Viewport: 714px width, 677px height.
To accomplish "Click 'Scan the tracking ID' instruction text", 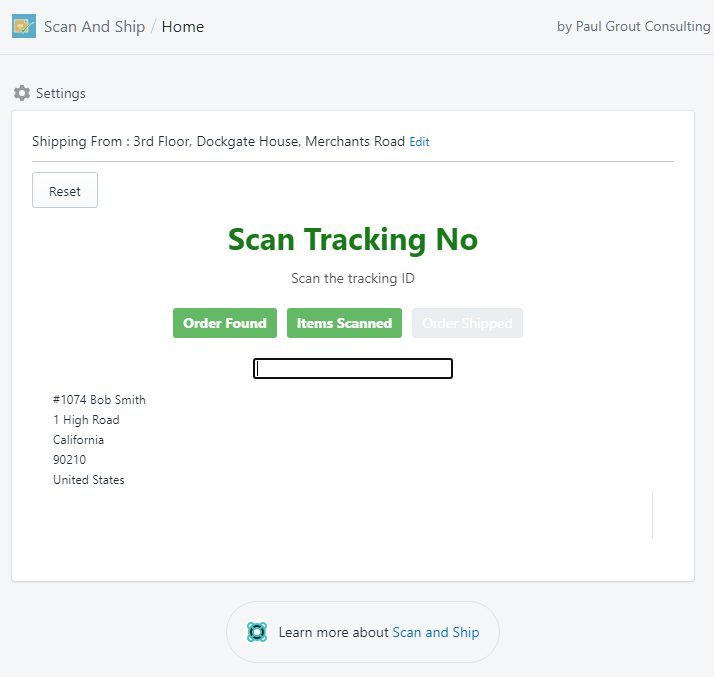I will click(x=353, y=278).
